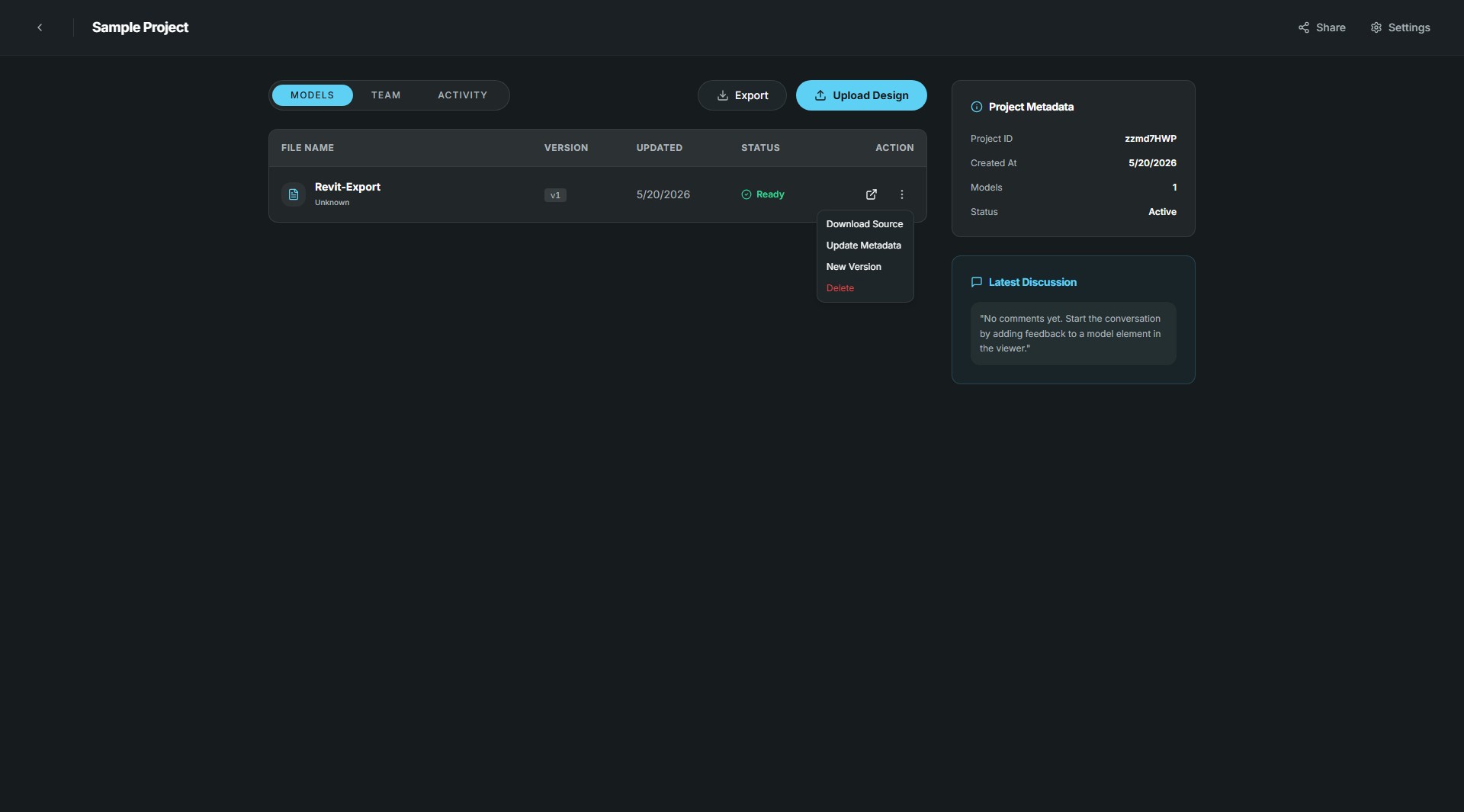
Task: Click the v1 version badge
Action: (555, 195)
